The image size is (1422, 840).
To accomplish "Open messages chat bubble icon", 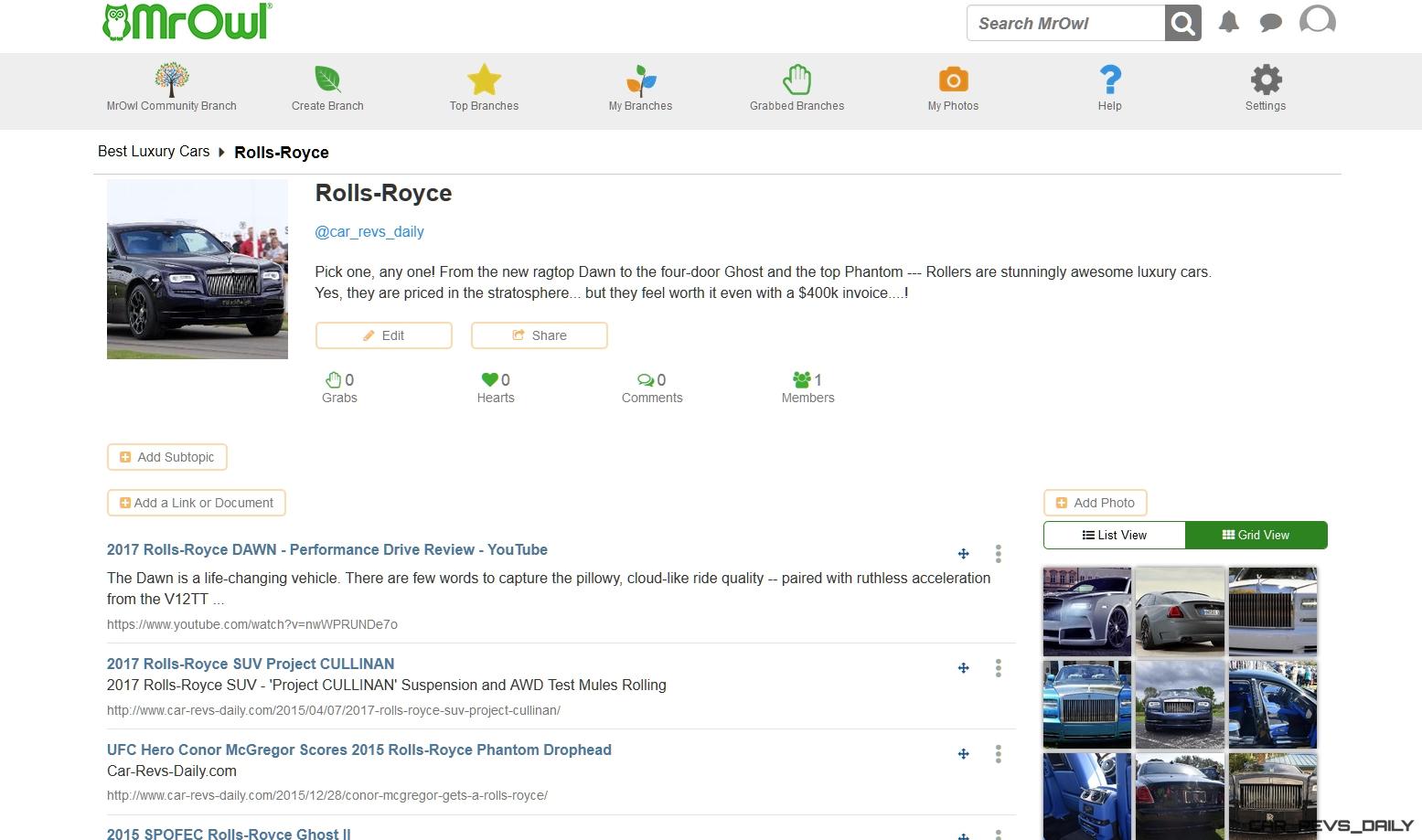I will (x=1270, y=23).
